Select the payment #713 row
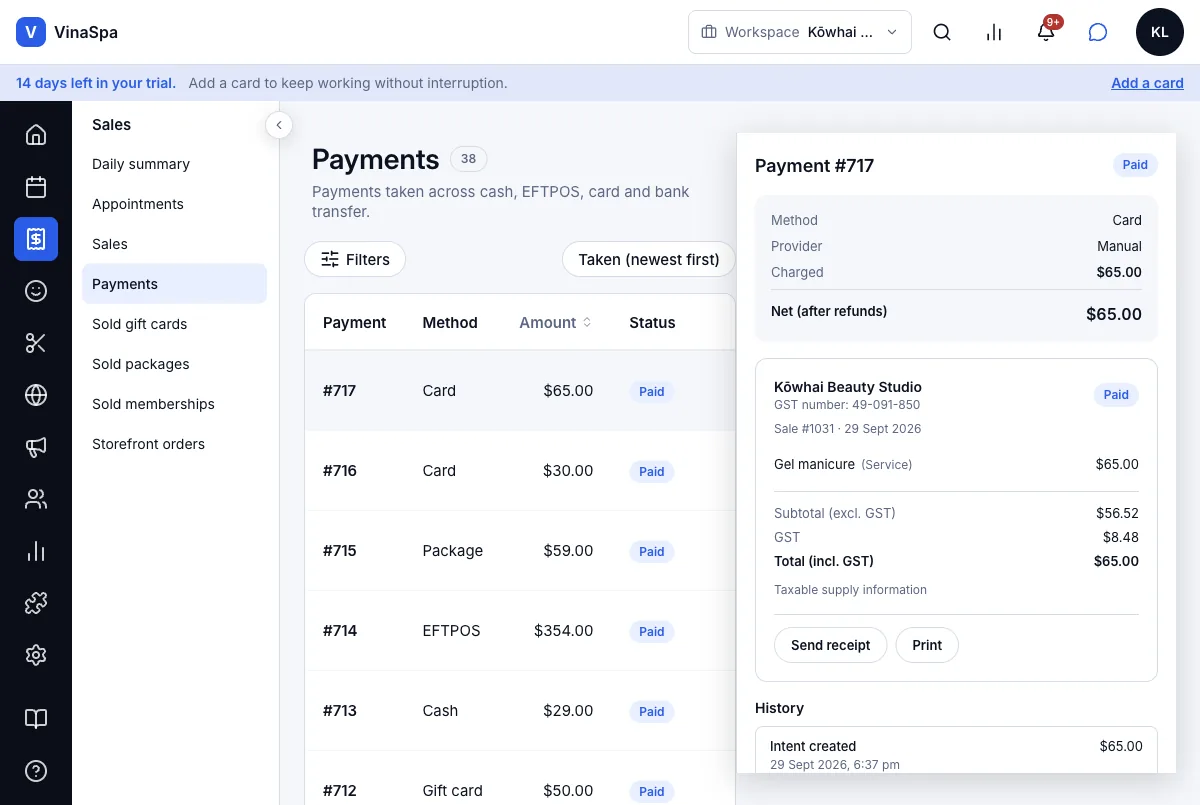 [520, 711]
